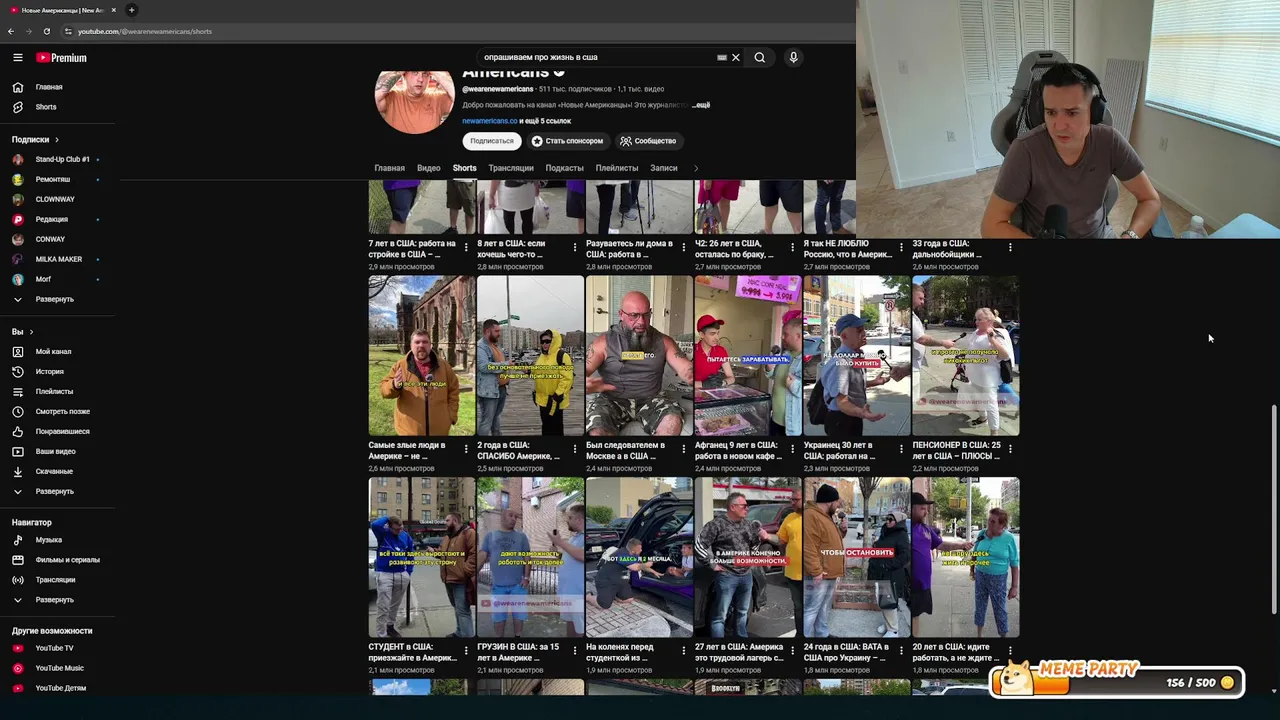Switch to channel Плейлисты tab
1280x720 pixels.
(617, 168)
